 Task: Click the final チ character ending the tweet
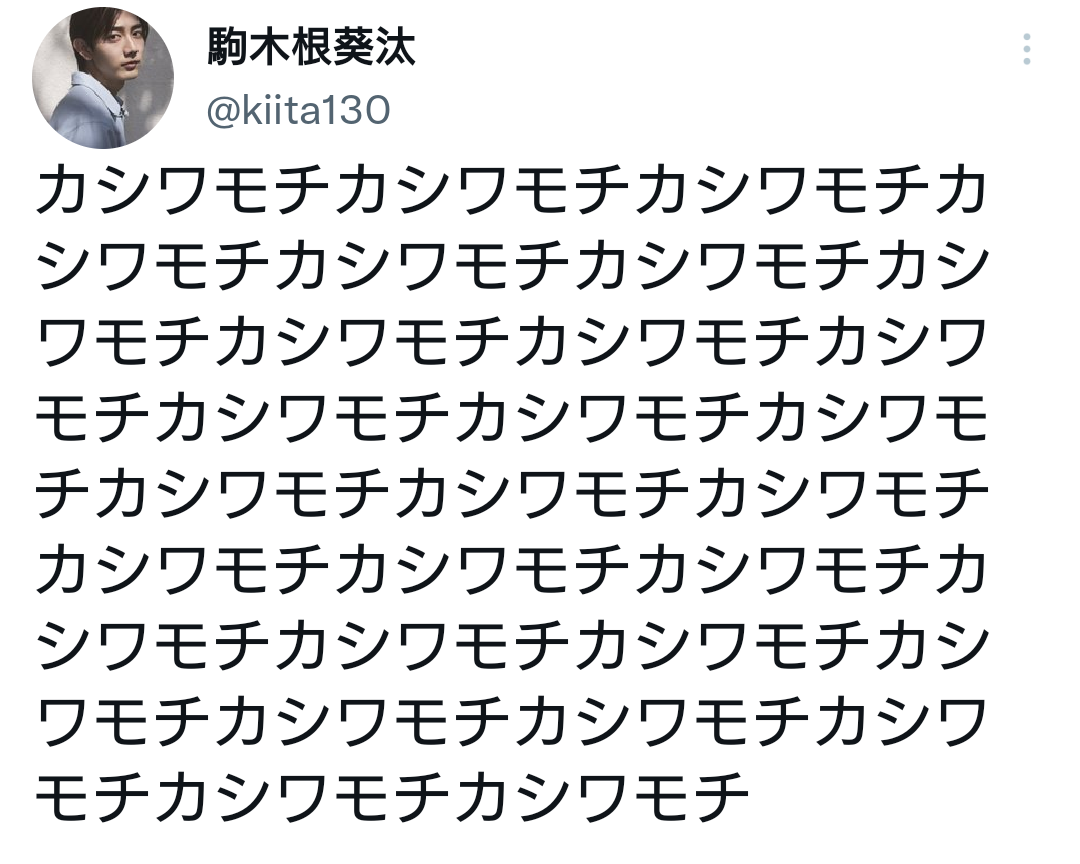tap(720, 798)
